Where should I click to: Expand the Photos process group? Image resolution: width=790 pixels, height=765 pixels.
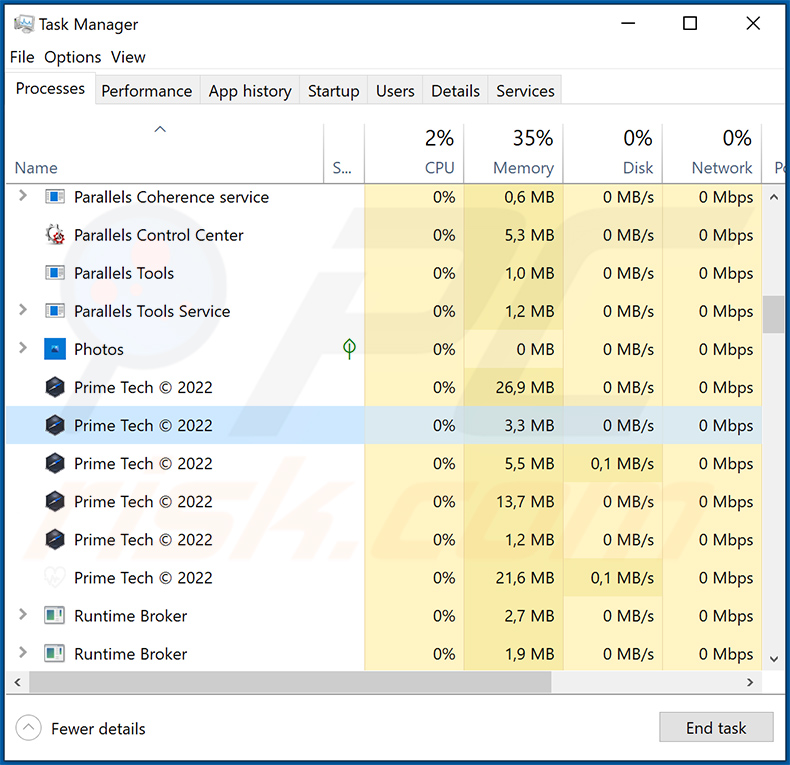point(23,349)
